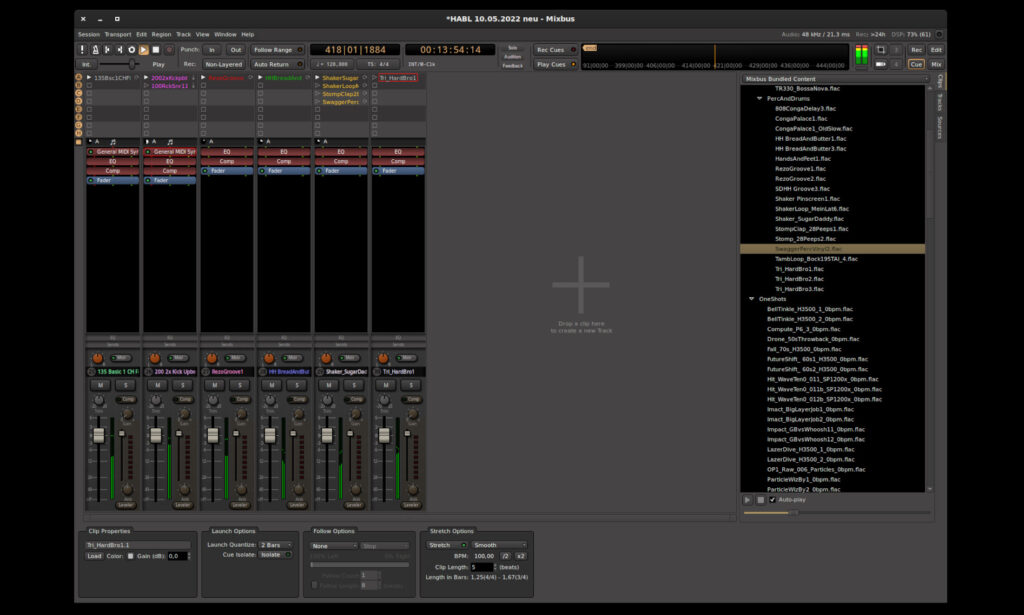The image size is (1024, 615).
Task: Collapse the OneShots folder
Action: (752, 299)
